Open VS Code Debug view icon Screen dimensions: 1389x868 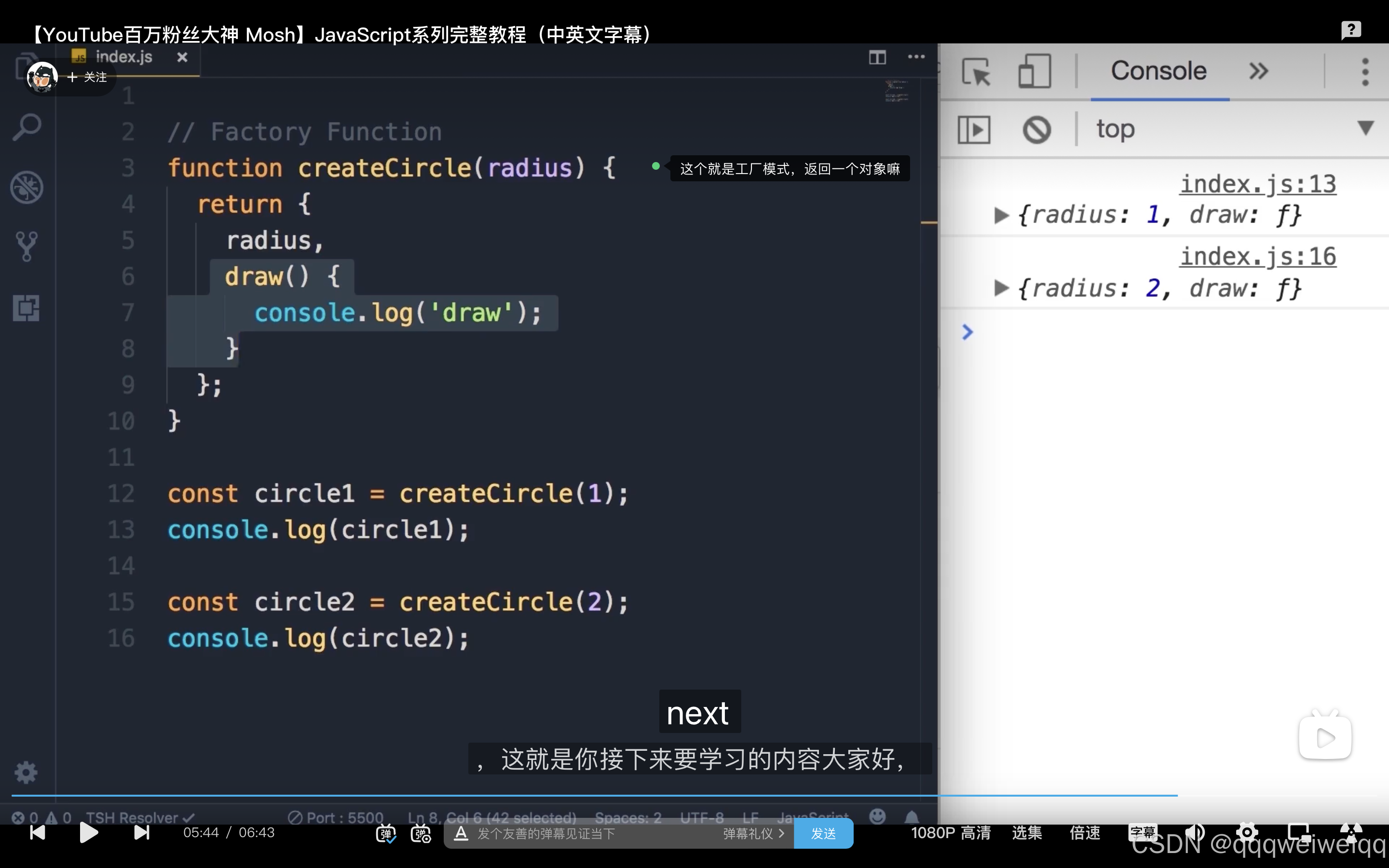[x=27, y=187]
